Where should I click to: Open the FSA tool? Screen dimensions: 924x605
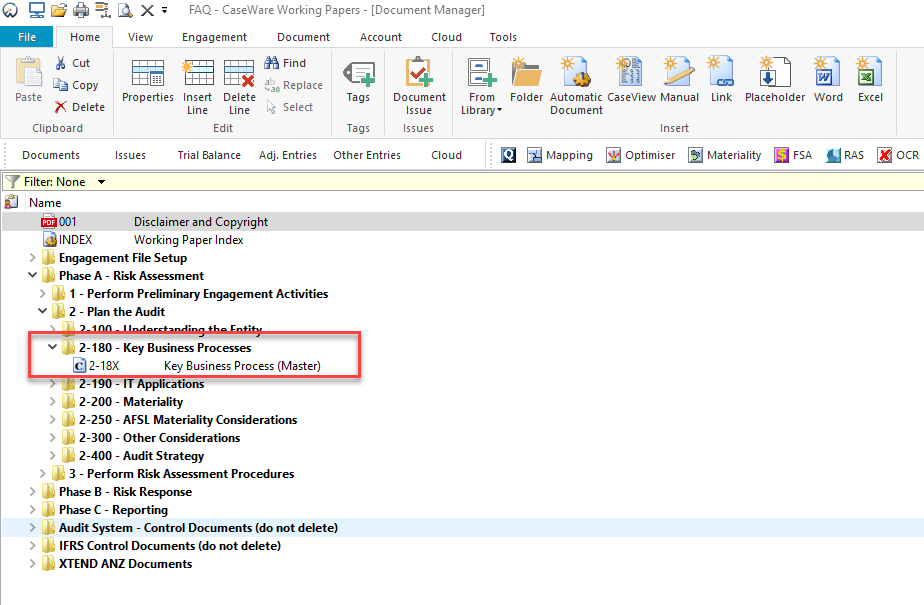click(793, 155)
